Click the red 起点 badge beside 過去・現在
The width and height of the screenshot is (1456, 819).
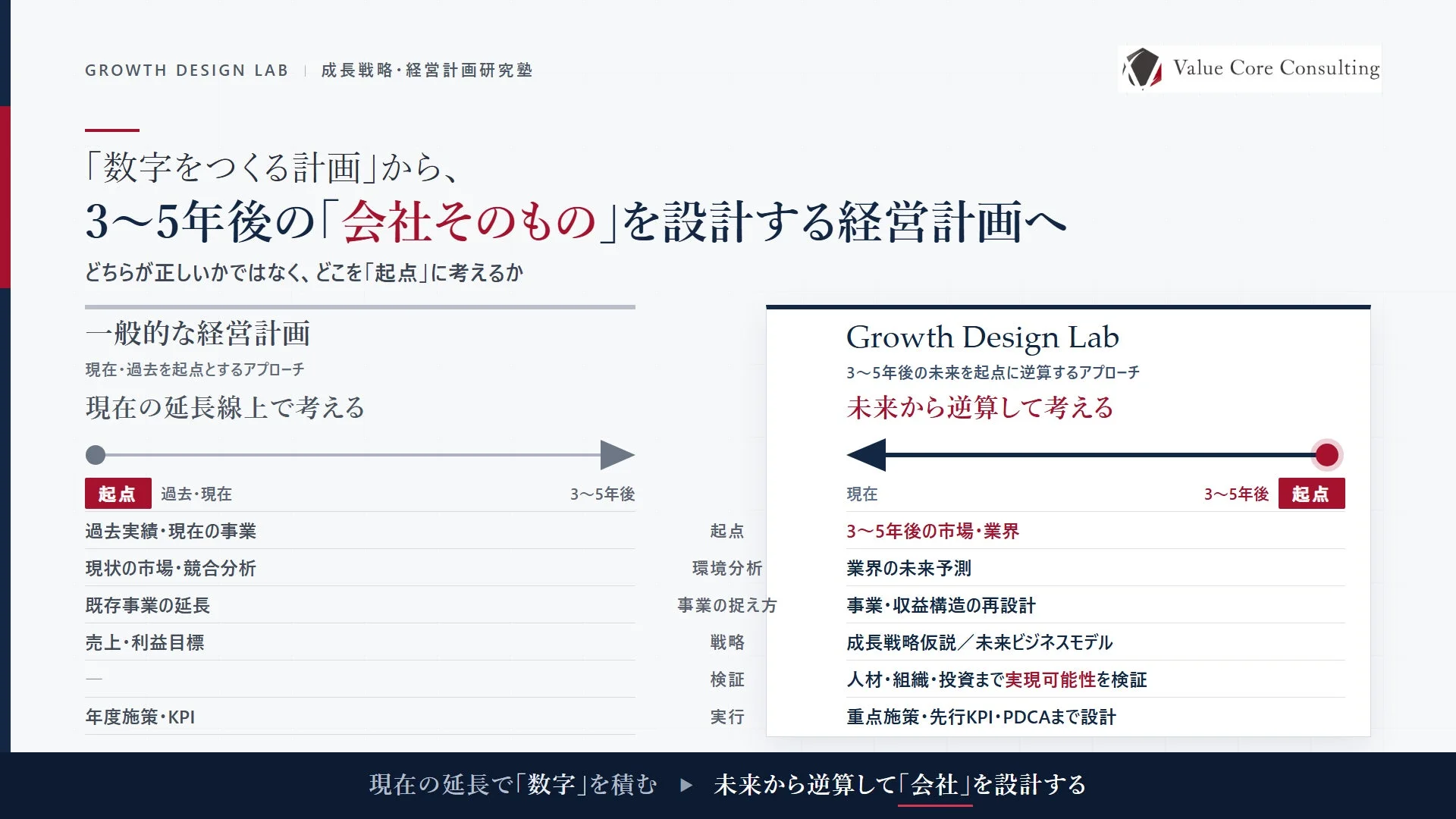coord(118,494)
